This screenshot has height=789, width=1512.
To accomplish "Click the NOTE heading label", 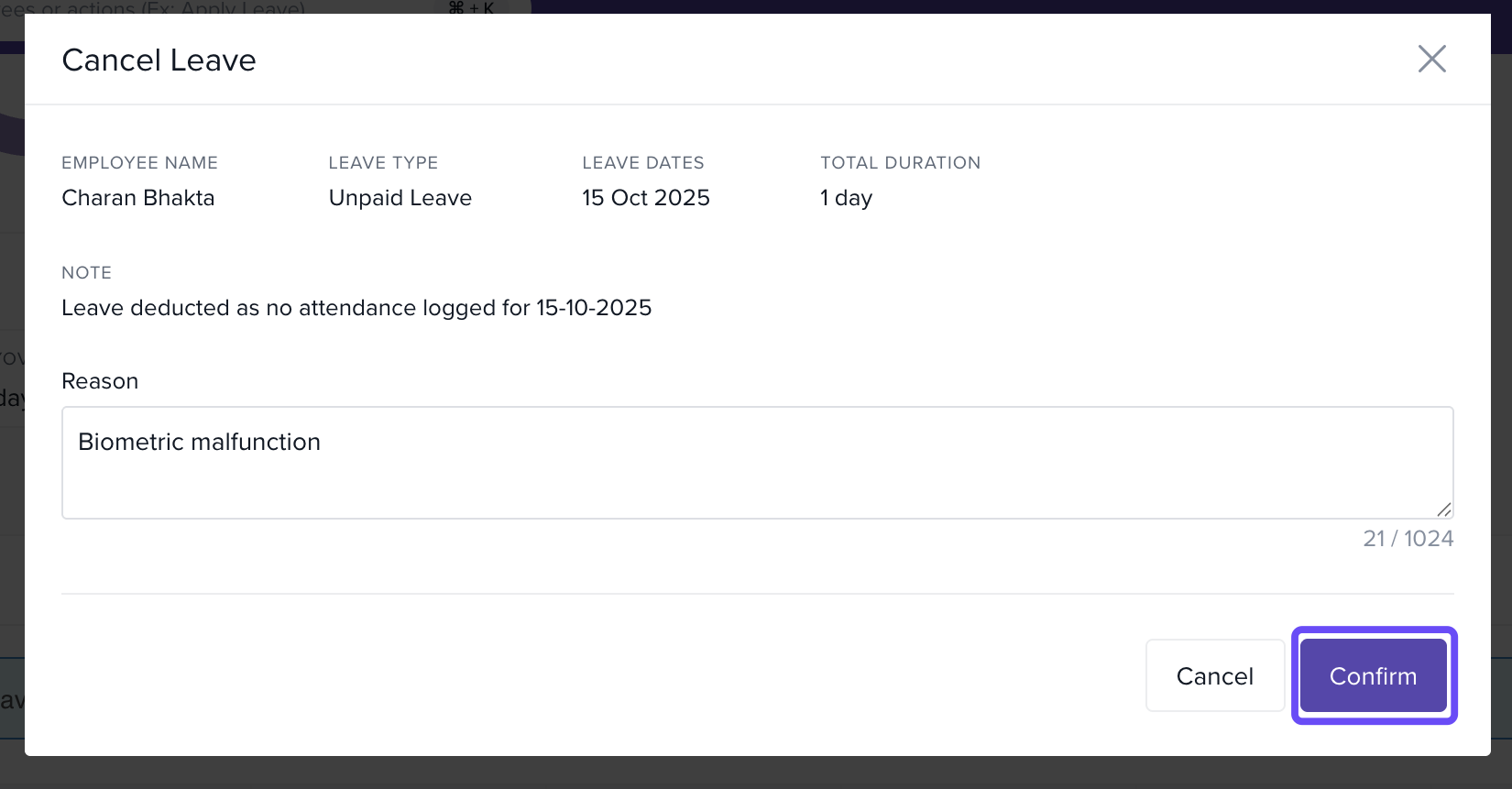I will (86, 273).
